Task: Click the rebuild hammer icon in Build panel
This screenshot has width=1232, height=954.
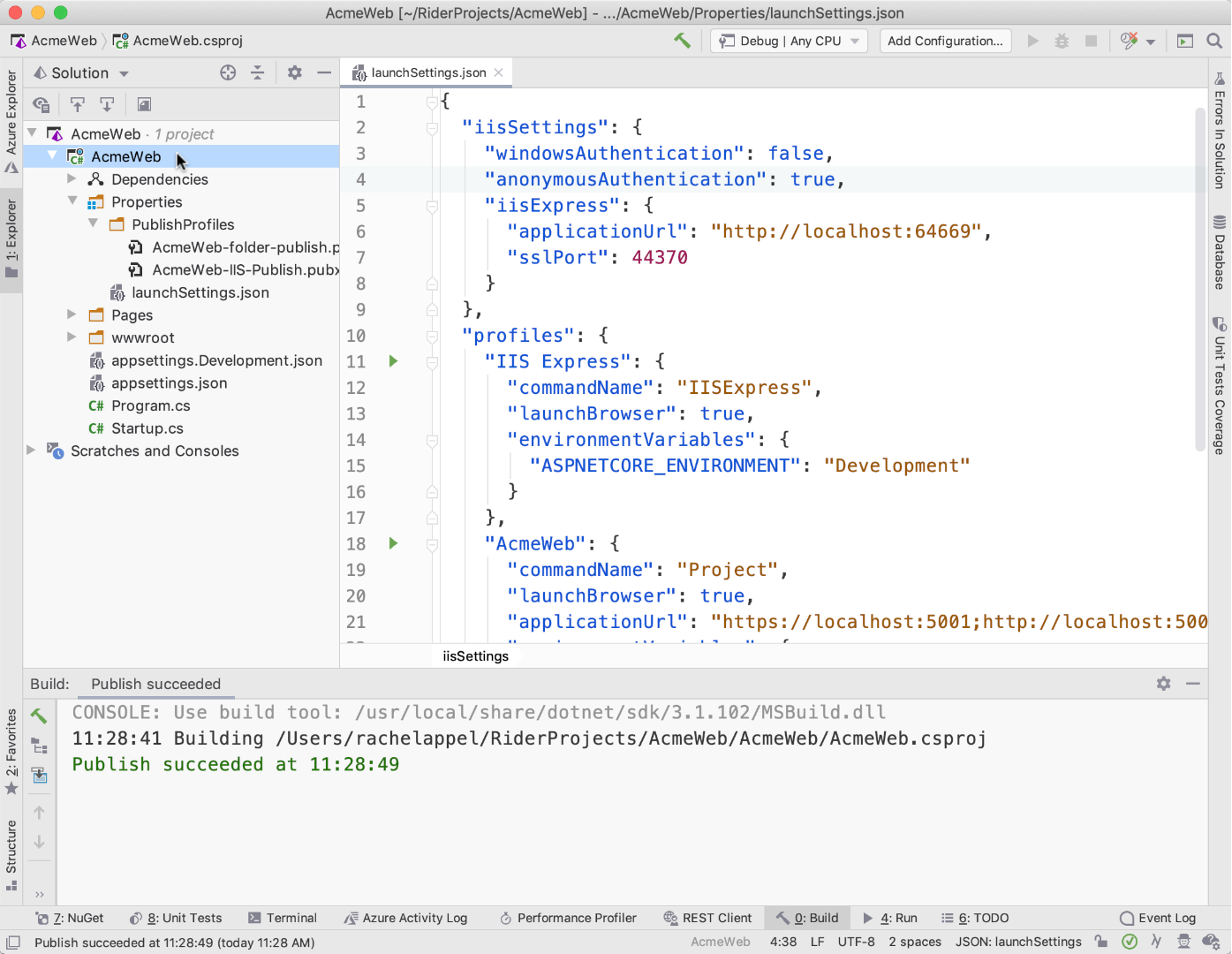Action: (39, 715)
